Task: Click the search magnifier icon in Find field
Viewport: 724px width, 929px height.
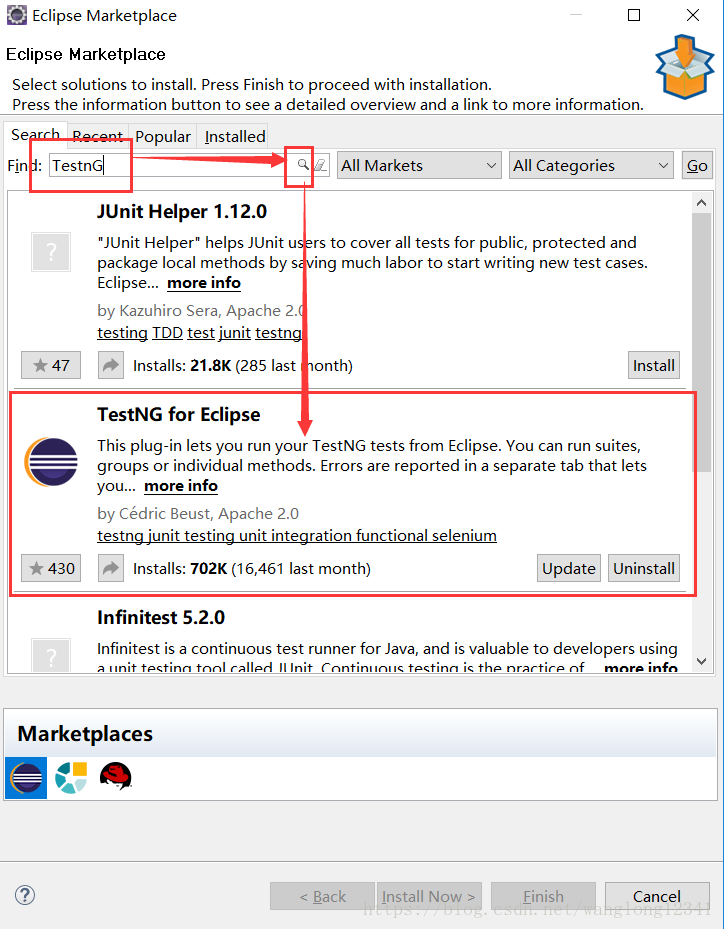Action: 303,165
